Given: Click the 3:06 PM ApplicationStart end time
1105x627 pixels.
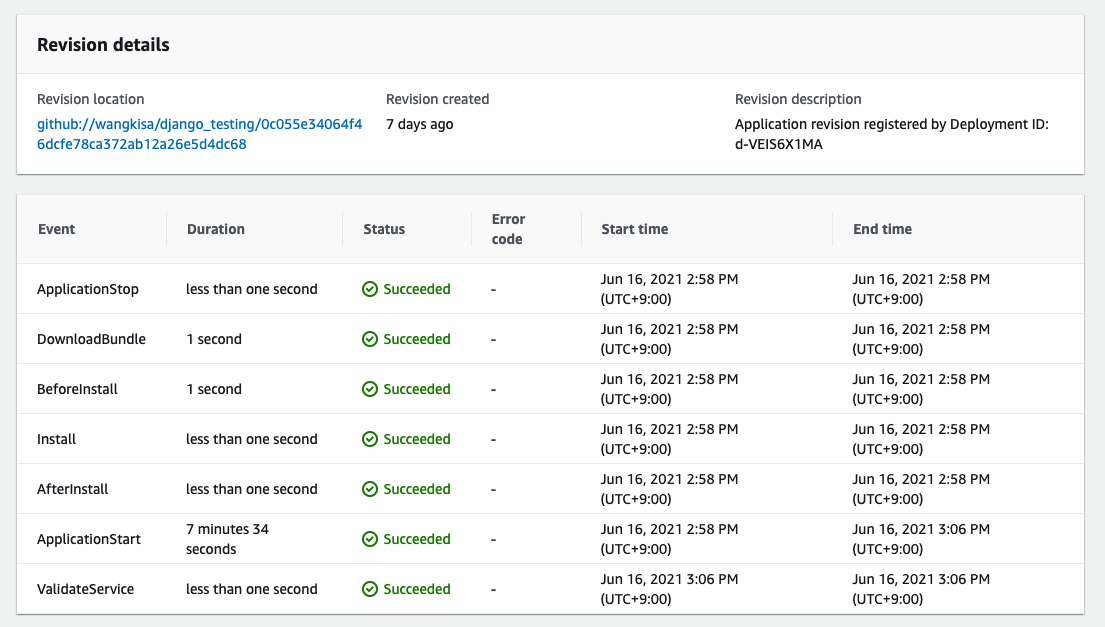Looking at the screenshot, I should (x=921, y=529).
